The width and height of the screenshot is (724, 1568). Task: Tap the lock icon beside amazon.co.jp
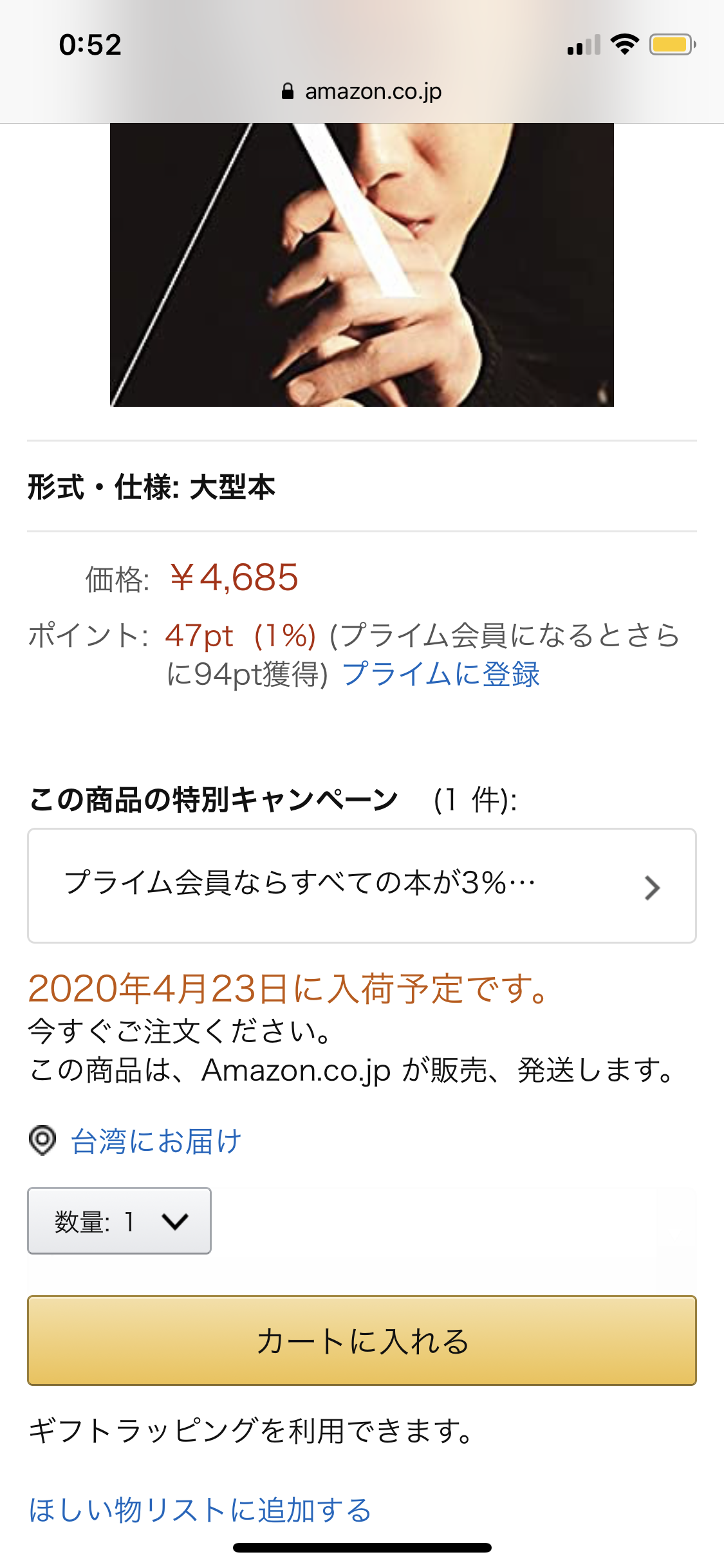pos(288,91)
